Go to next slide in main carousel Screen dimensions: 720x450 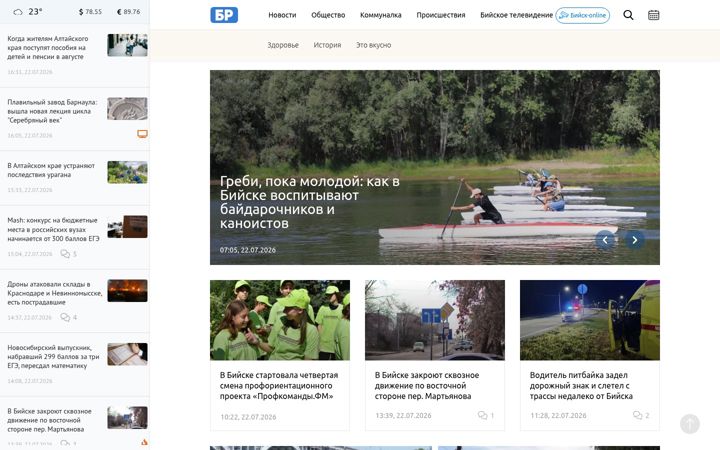pyautogui.click(x=635, y=240)
